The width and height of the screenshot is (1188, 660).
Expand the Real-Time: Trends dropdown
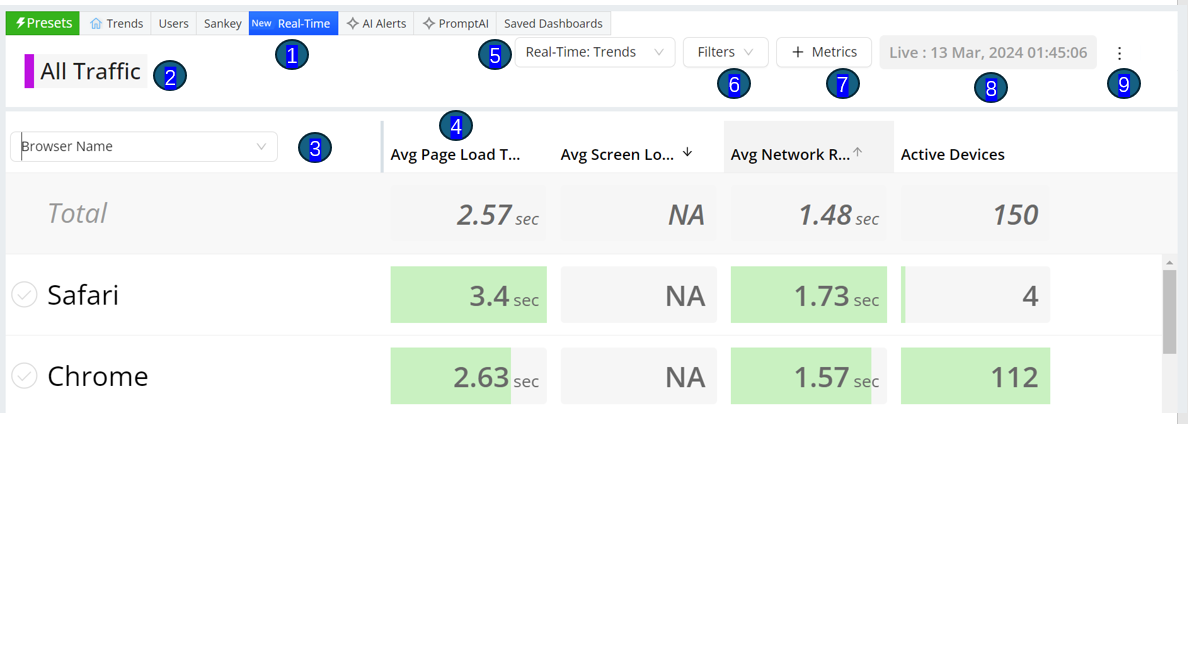(595, 52)
